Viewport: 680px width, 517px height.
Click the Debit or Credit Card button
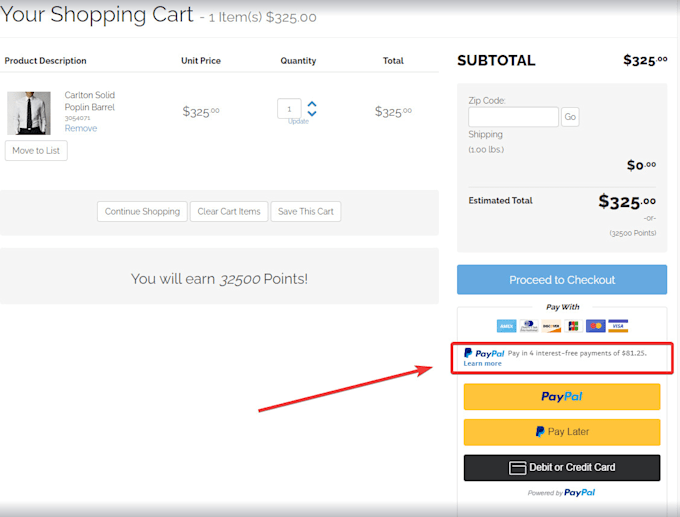[x=562, y=468]
